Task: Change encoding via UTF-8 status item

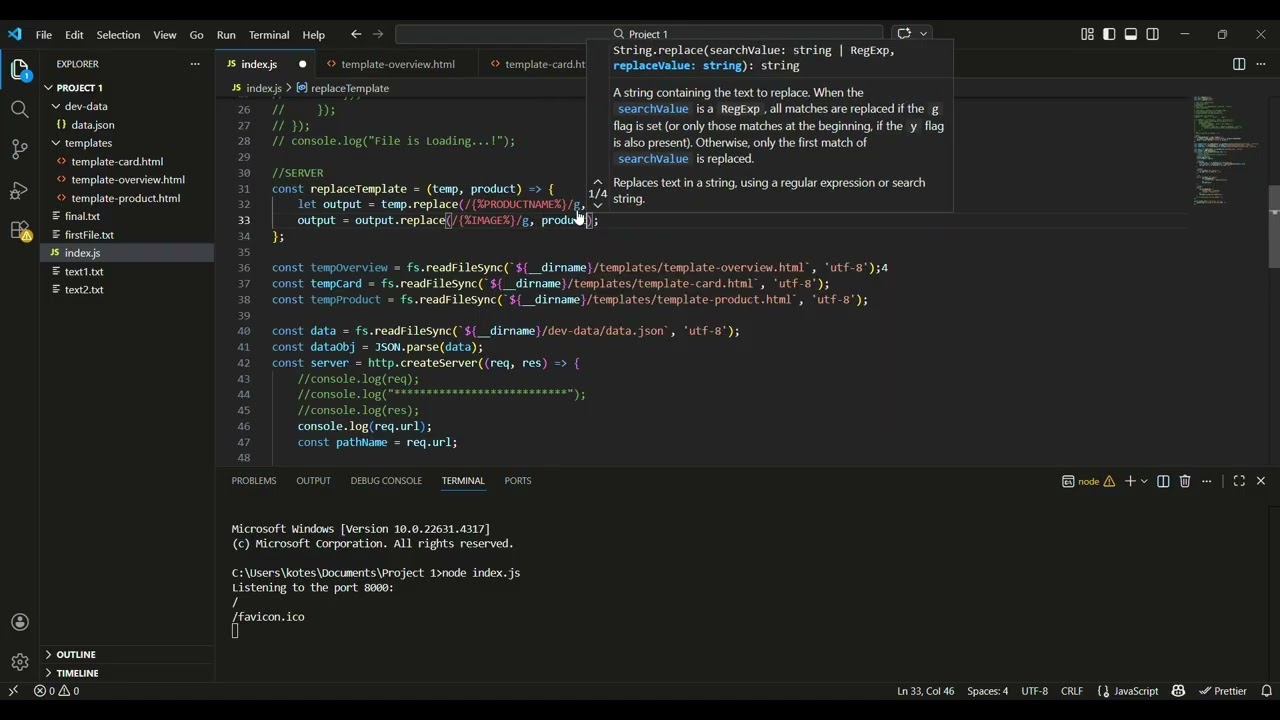Action: [1035, 691]
